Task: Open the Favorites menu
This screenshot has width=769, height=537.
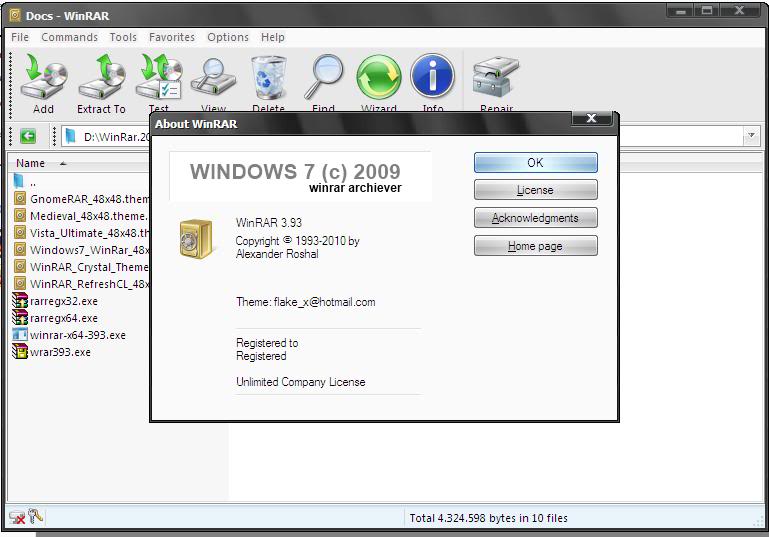Action: click(x=172, y=37)
